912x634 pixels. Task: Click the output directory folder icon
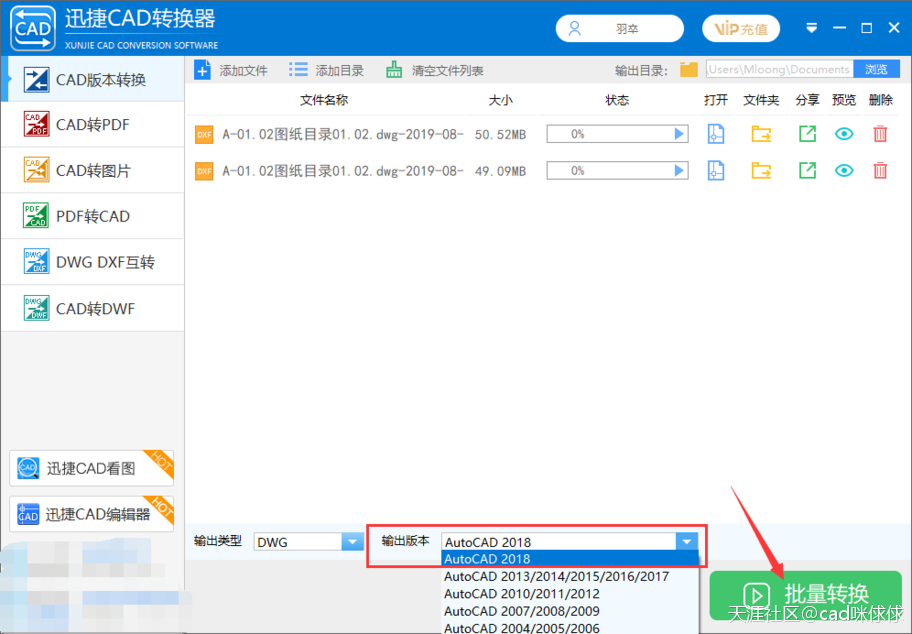(x=688, y=70)
